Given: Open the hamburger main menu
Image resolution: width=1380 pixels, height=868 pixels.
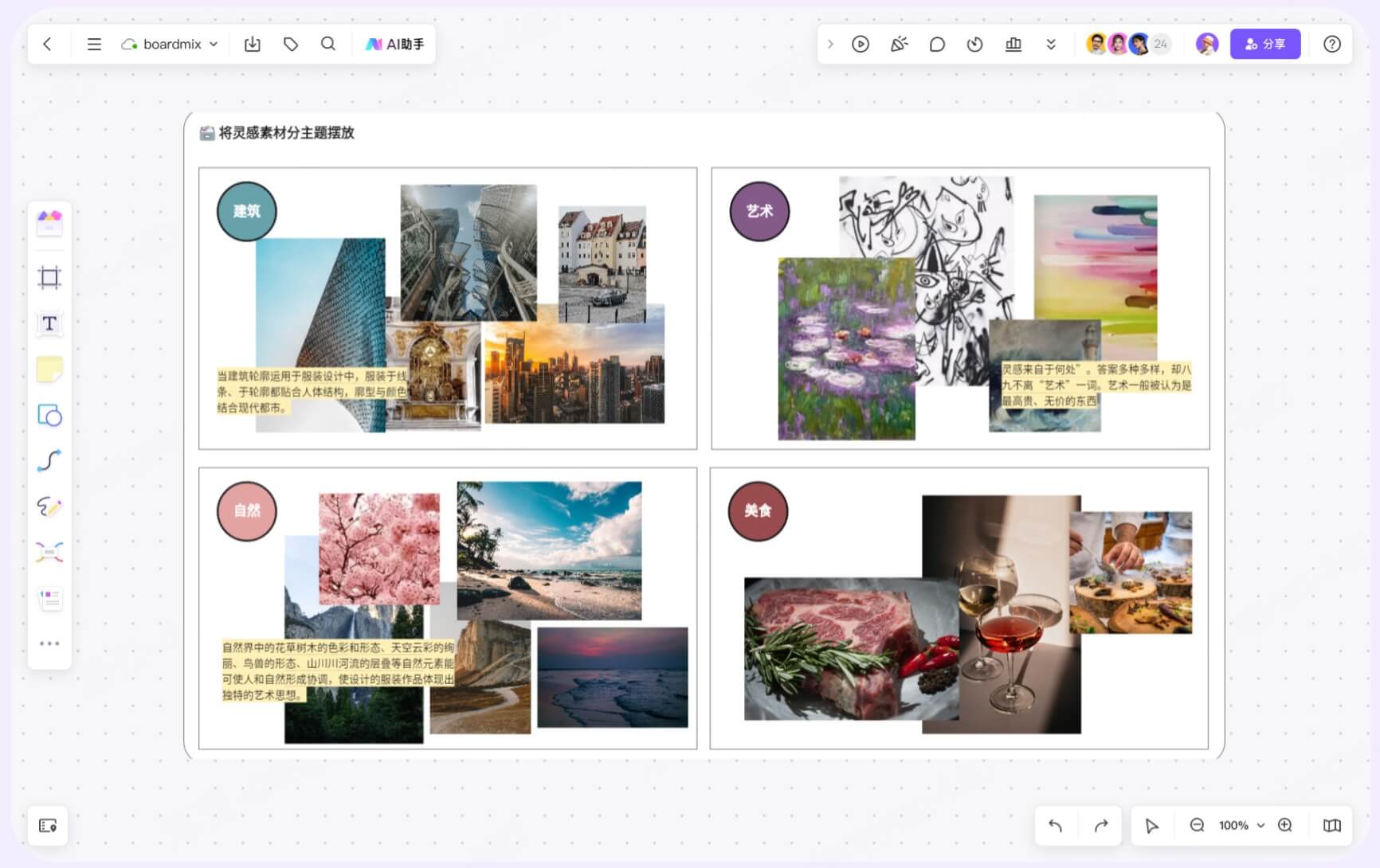Looking at the screenshot, I should click(94, 44).
